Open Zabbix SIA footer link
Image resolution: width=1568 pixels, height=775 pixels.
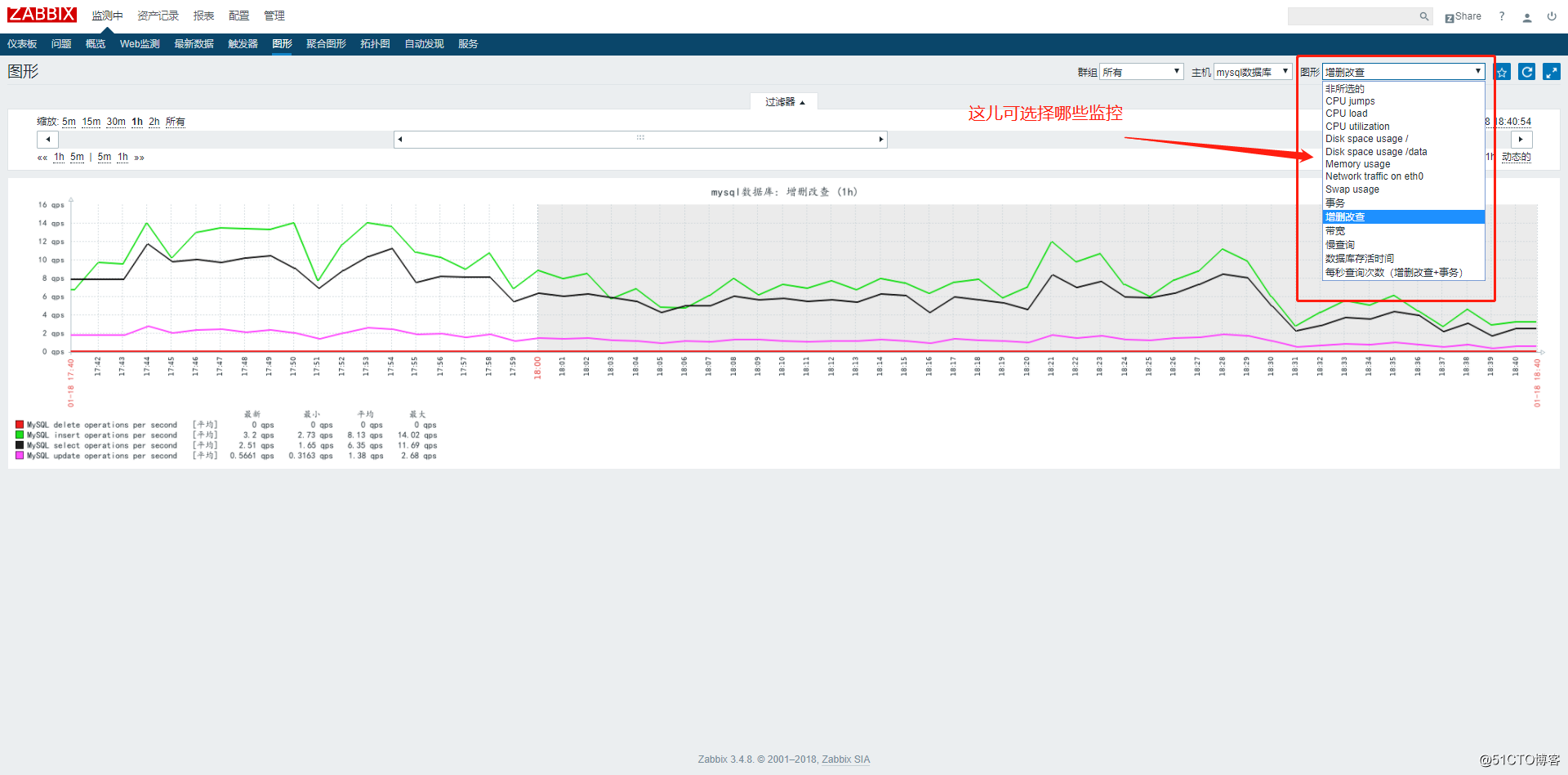[846, 759]
